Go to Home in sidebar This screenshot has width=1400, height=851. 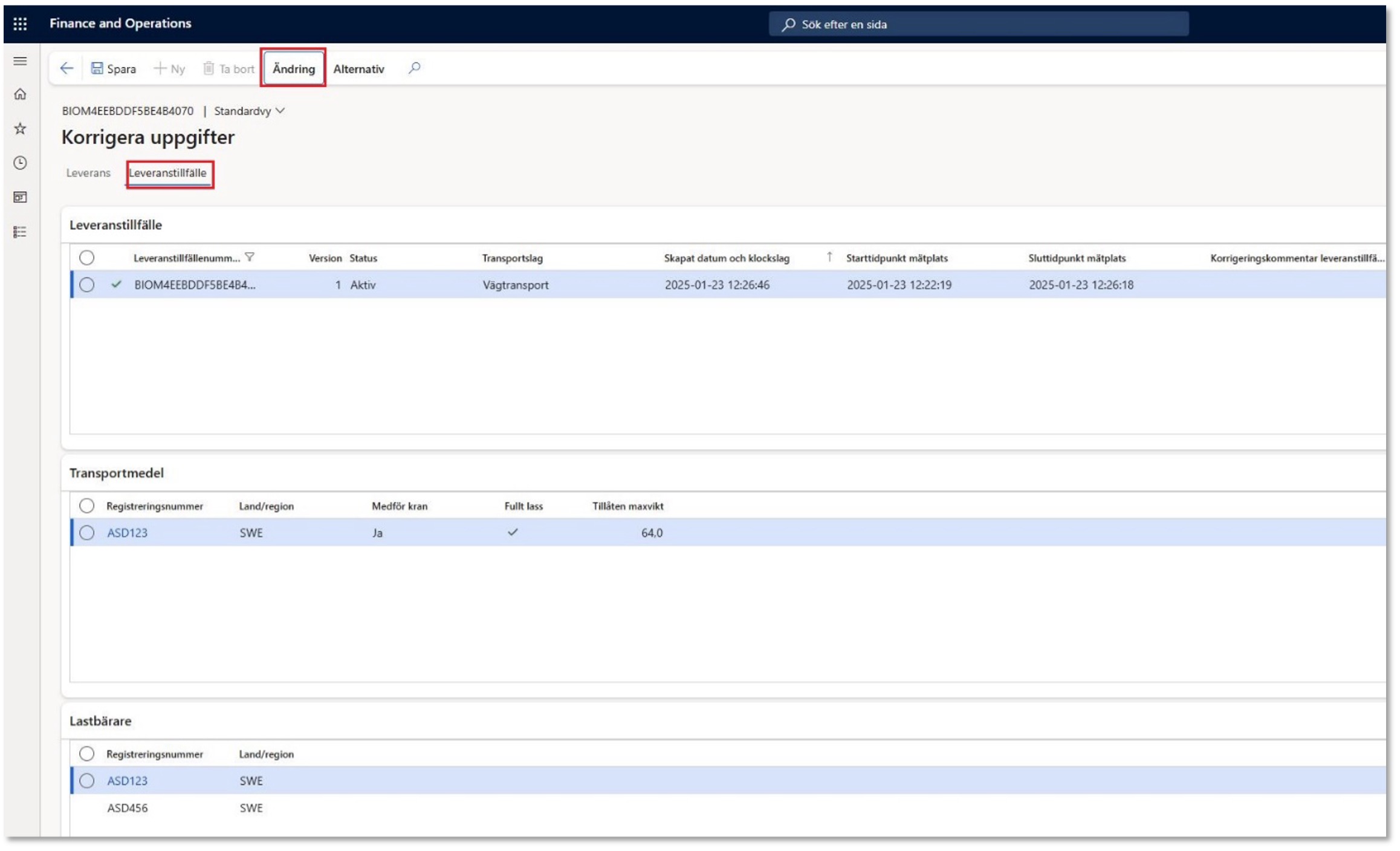coord(20,94)
